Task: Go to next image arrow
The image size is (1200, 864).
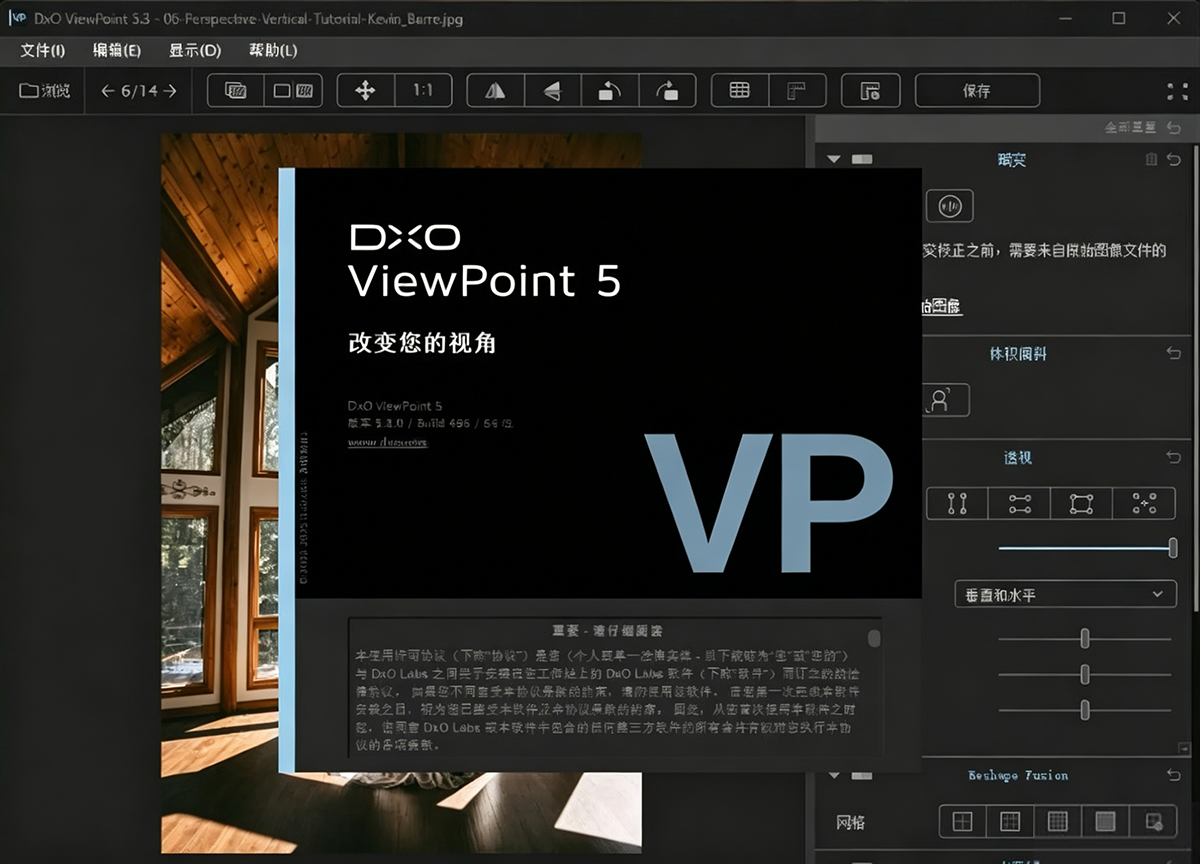Action: pyautogui.click(x=170, y=91)
